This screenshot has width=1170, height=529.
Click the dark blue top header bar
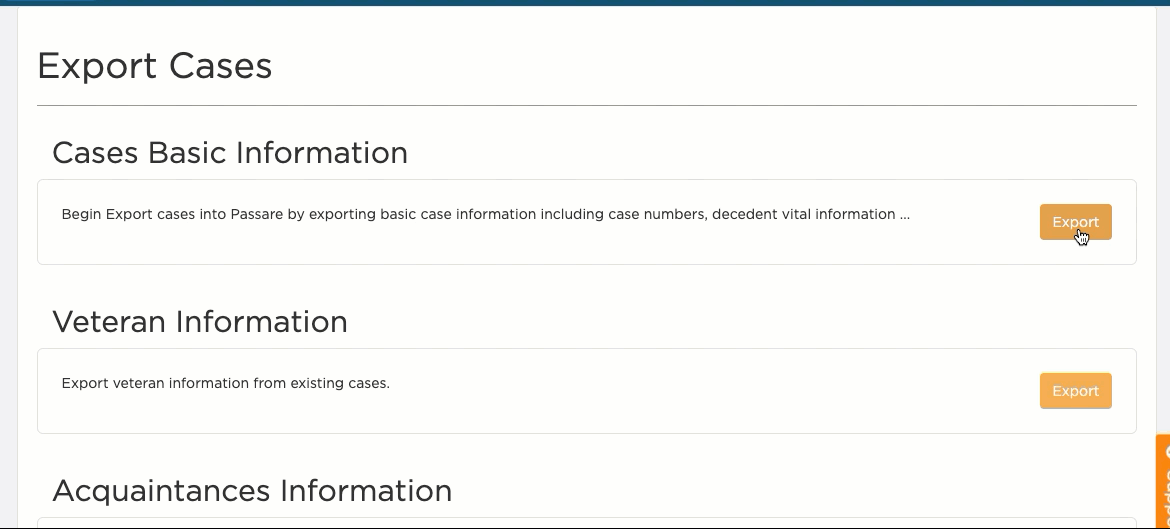[x=585, y=3]
